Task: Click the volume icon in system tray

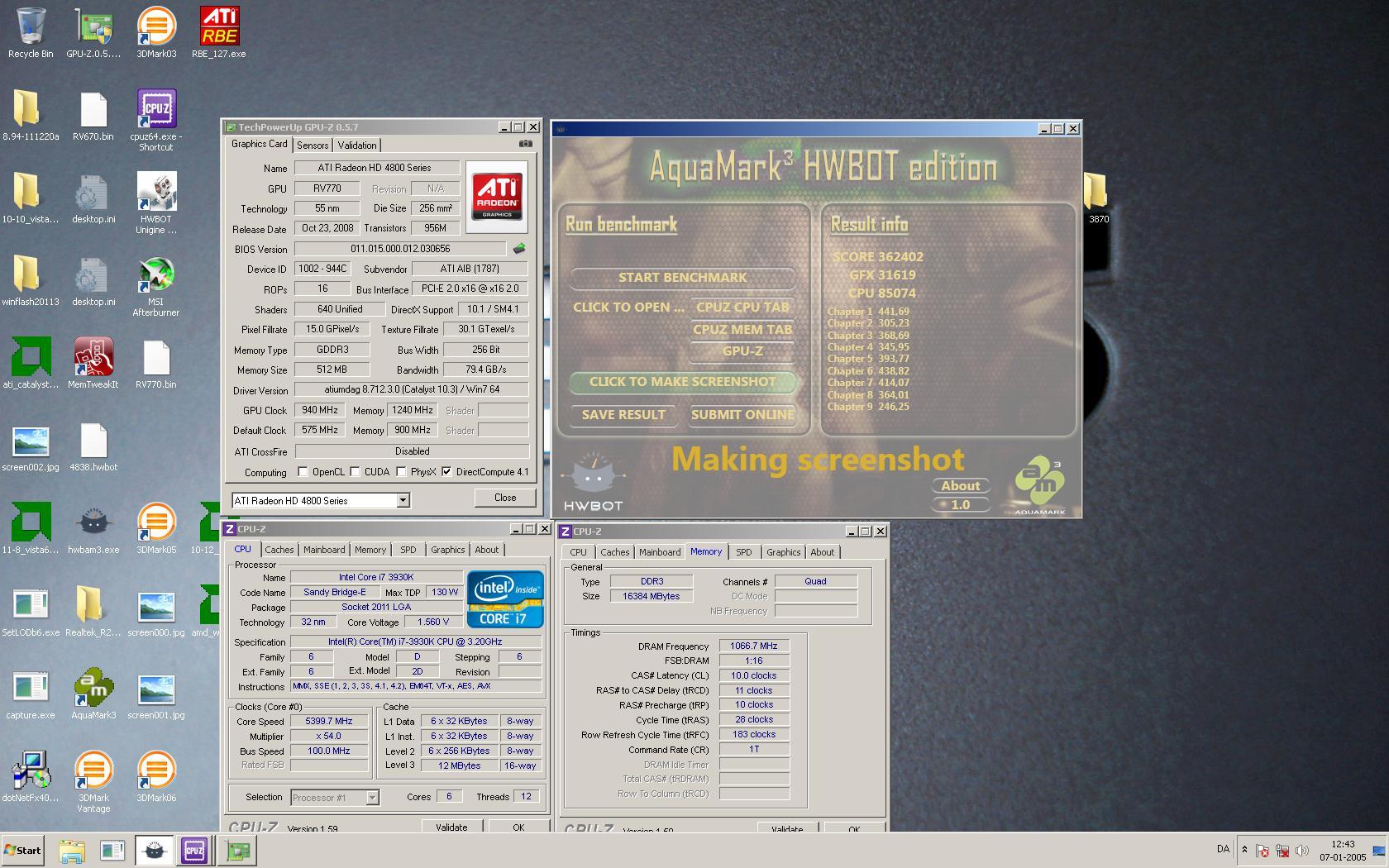Action: pyautogui.click(x=1302, y=850)
